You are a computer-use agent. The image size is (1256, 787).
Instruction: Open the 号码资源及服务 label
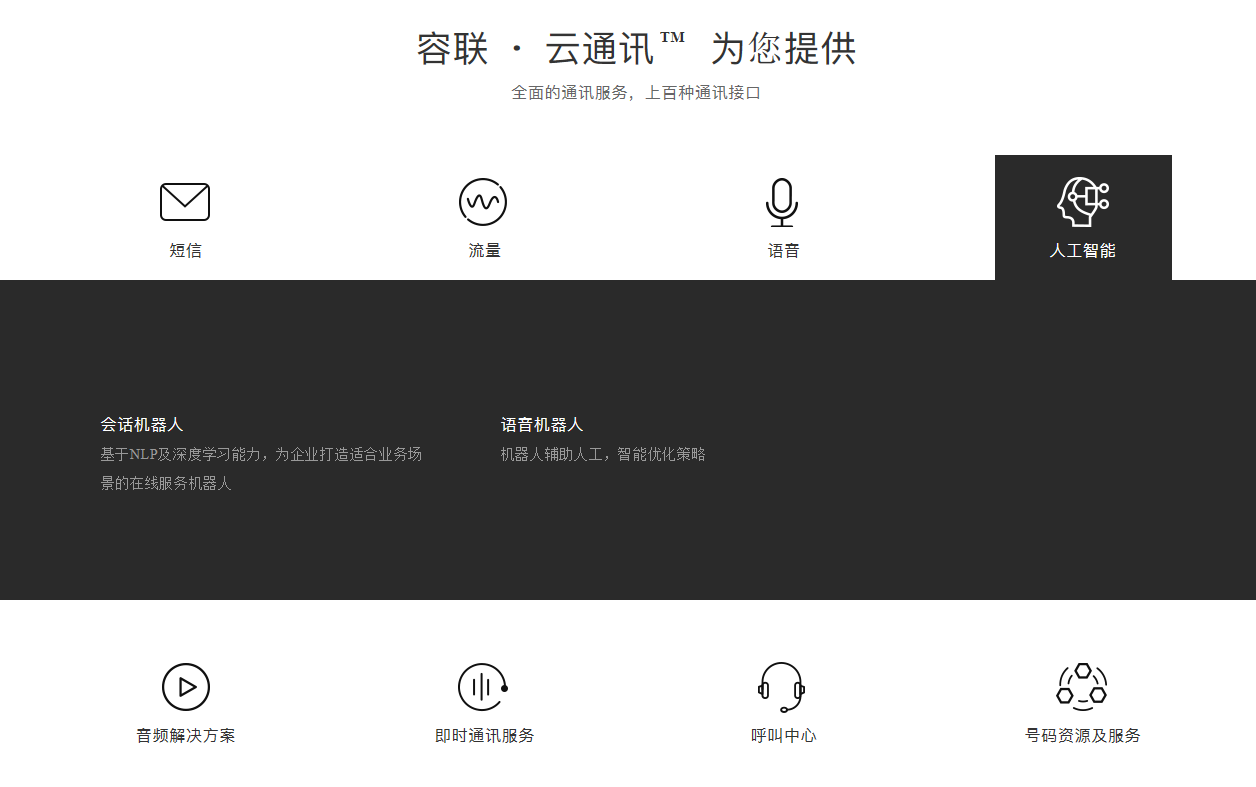tap(1082, 735)
